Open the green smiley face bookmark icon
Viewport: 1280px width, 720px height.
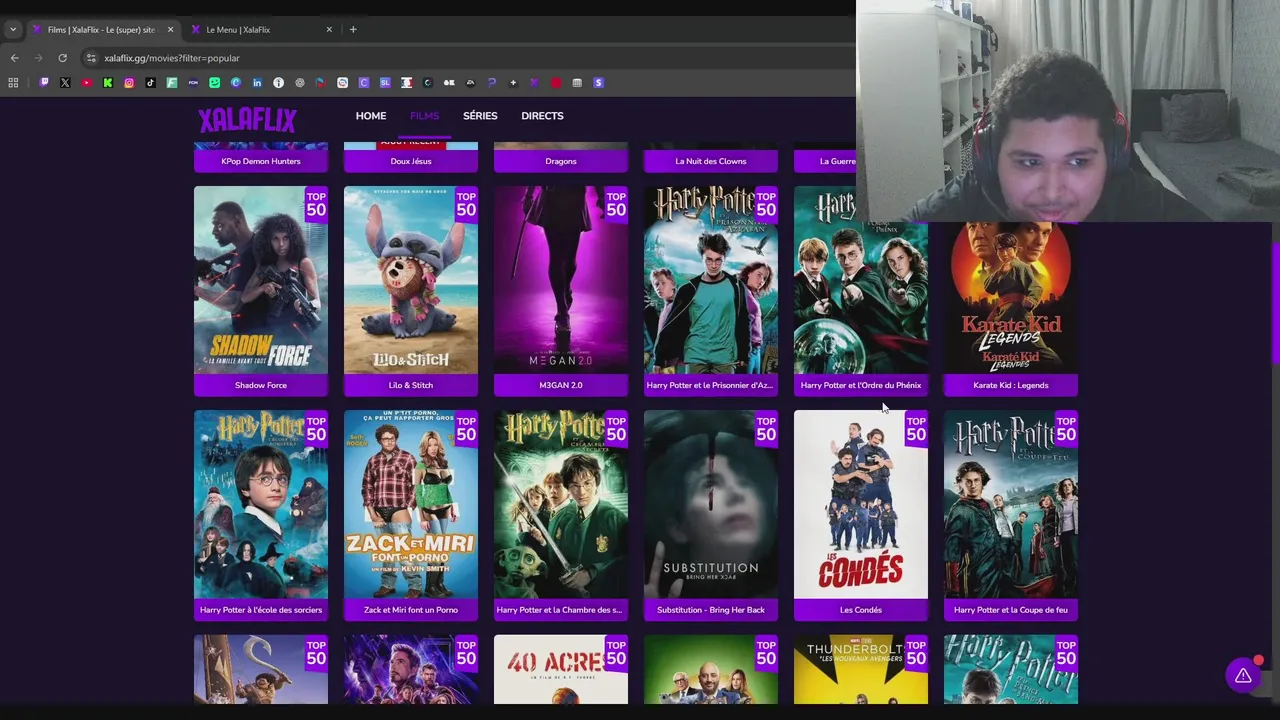[214, 83]
